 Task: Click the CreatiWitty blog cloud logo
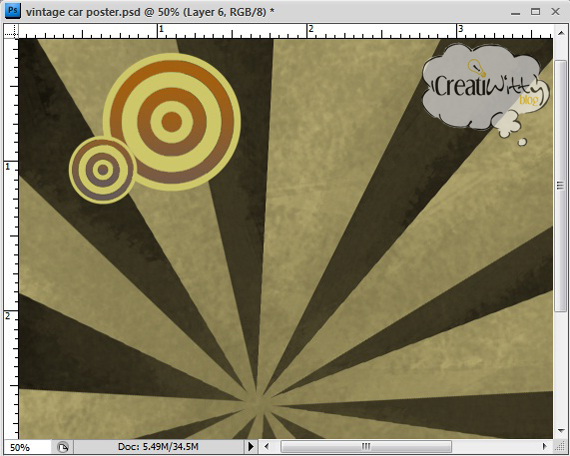coord(486,91)
